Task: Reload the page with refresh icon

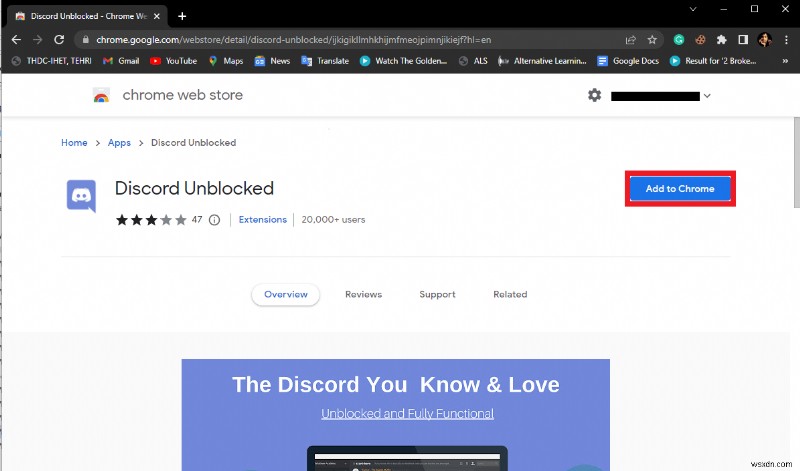Action: click(x=59, y=40)
